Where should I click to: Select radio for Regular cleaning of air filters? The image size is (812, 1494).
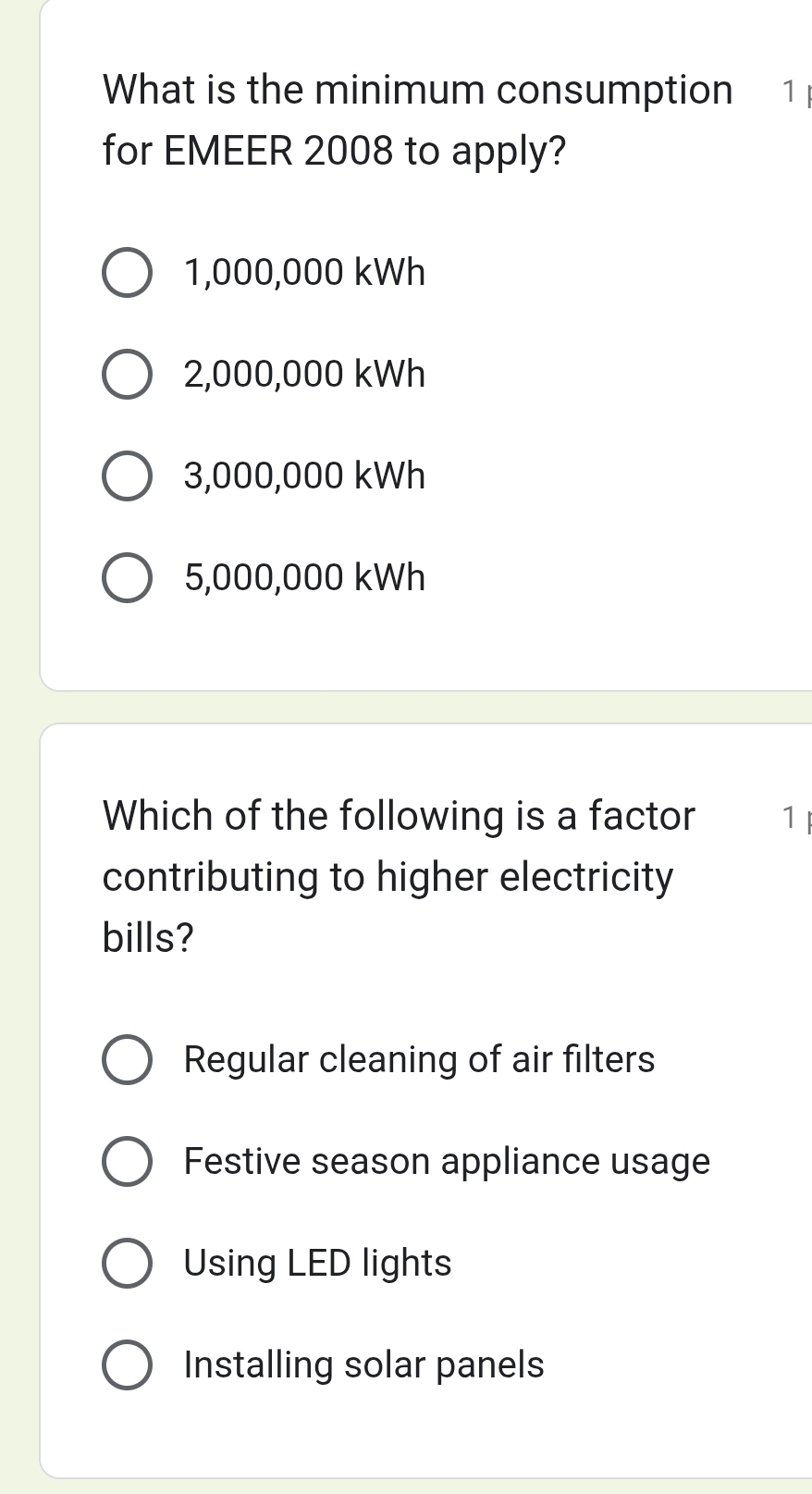pyautogui.click(x=127, y=1060)
